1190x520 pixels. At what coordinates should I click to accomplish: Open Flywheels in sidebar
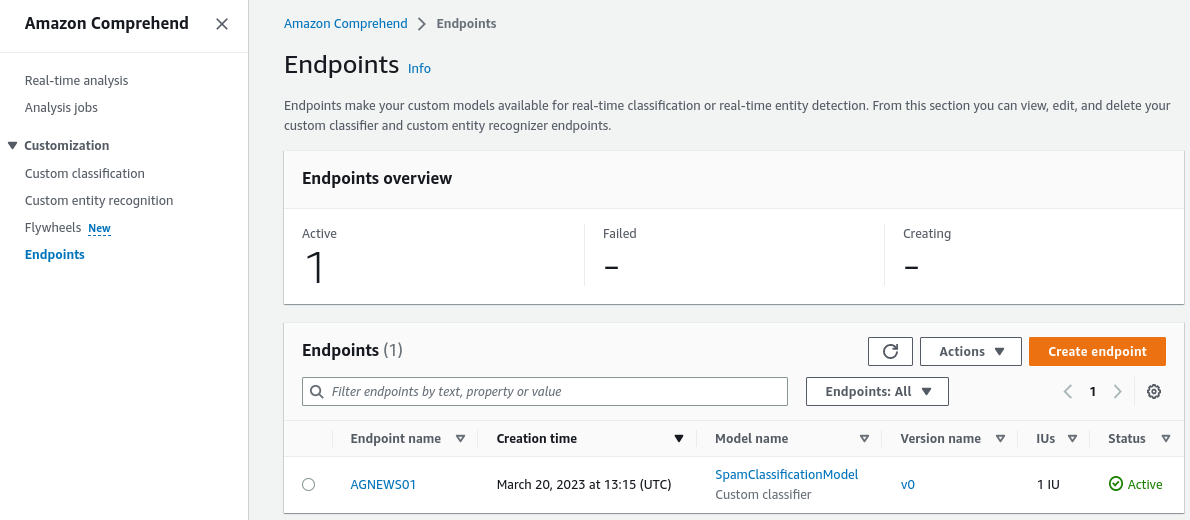(53, 227)
